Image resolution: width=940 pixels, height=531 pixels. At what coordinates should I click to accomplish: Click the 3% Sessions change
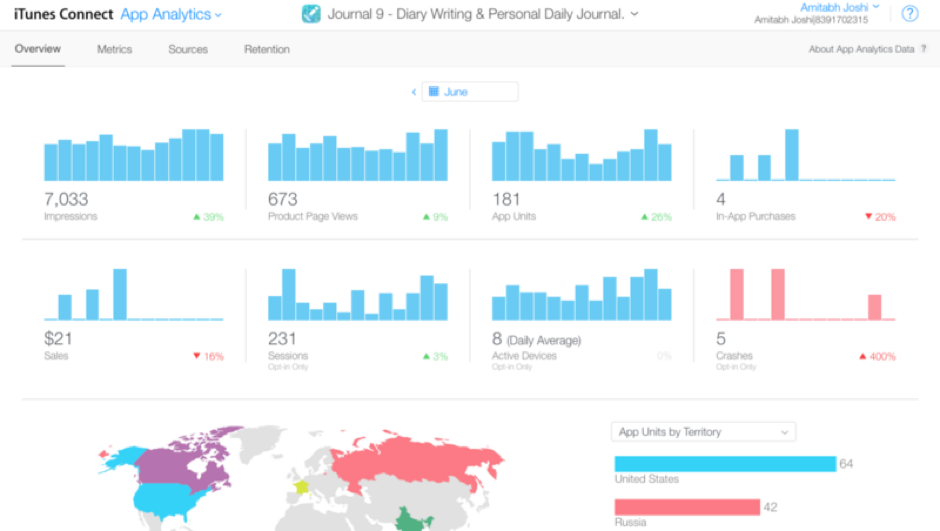click(x=441, y=357)
